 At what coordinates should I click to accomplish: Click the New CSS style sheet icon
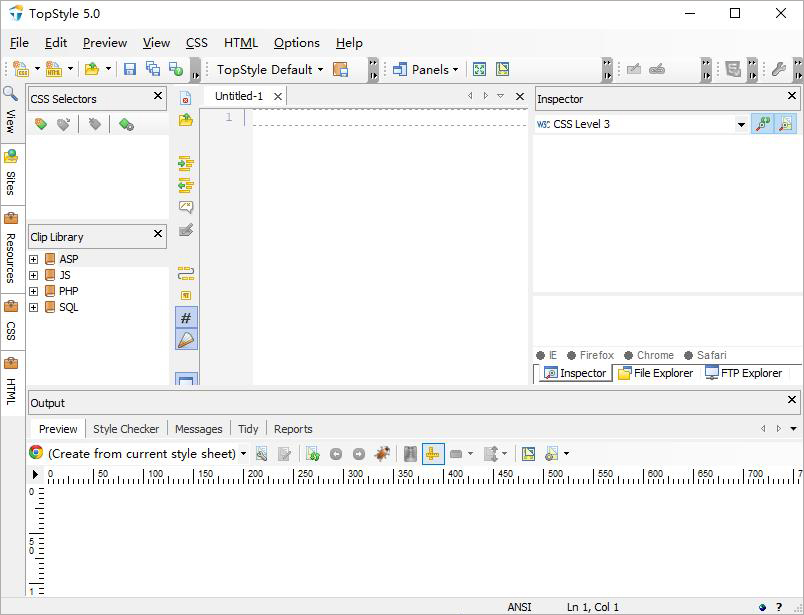point(21,69)
